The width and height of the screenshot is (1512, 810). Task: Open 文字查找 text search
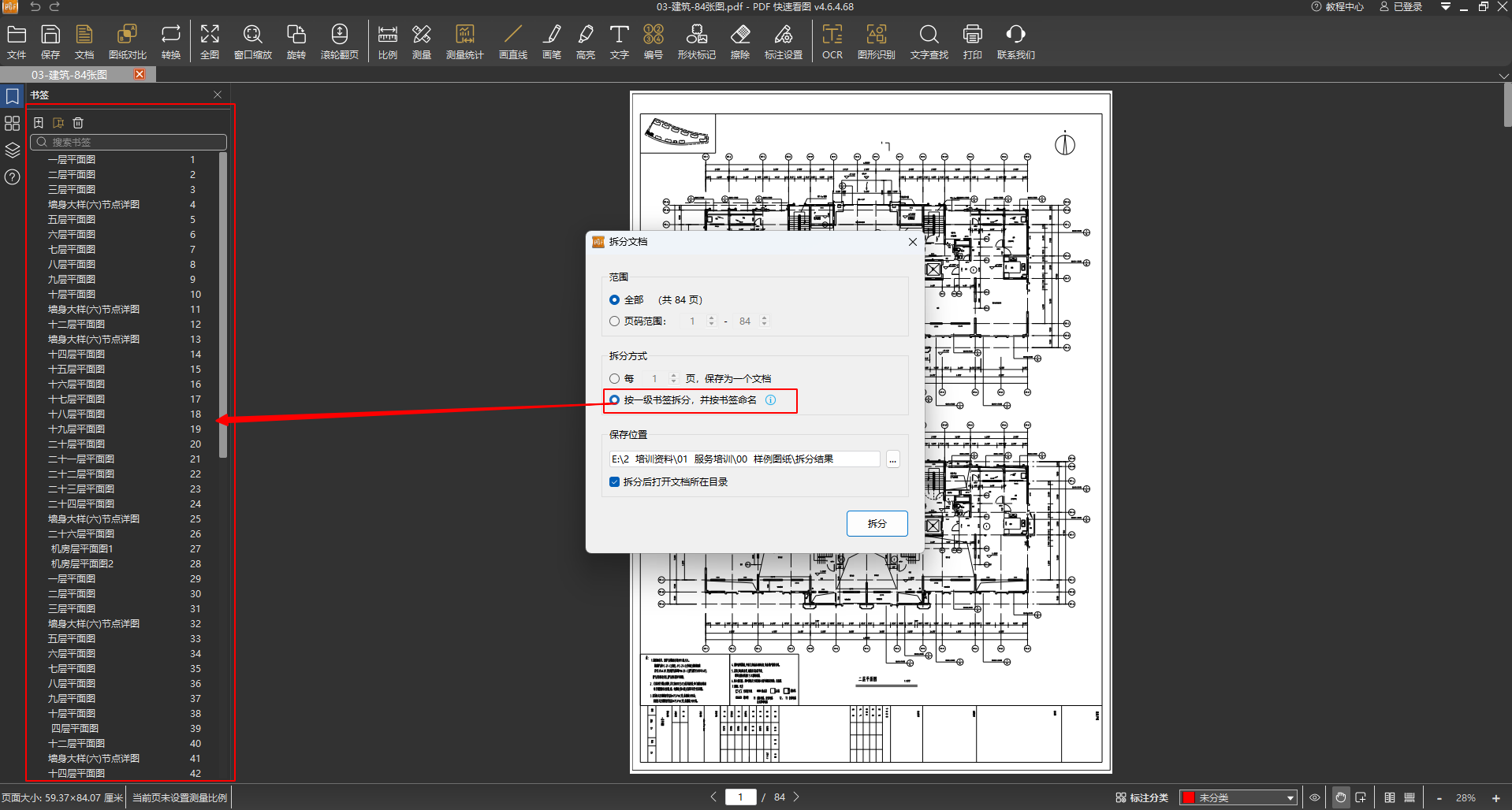(x=929, y=41)
